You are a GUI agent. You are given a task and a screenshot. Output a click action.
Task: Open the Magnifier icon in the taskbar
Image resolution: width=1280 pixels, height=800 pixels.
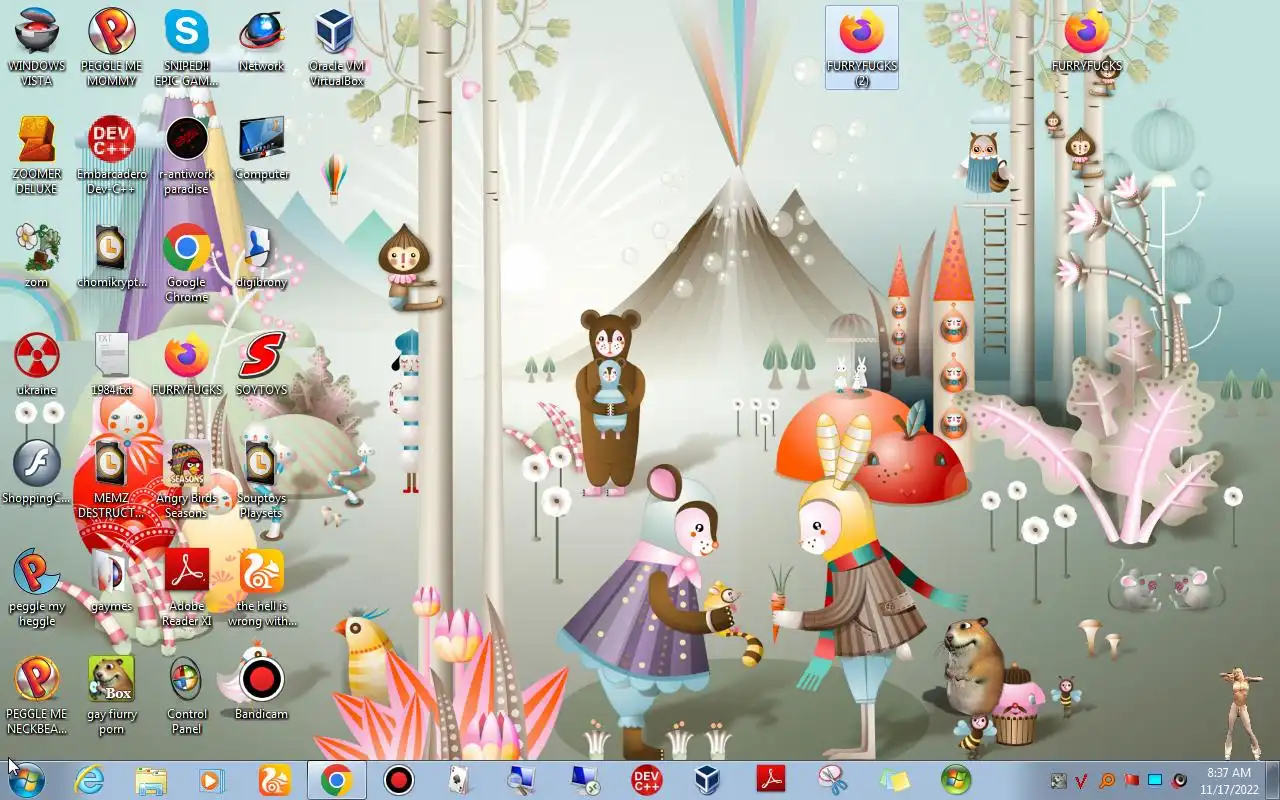[521, 780]
